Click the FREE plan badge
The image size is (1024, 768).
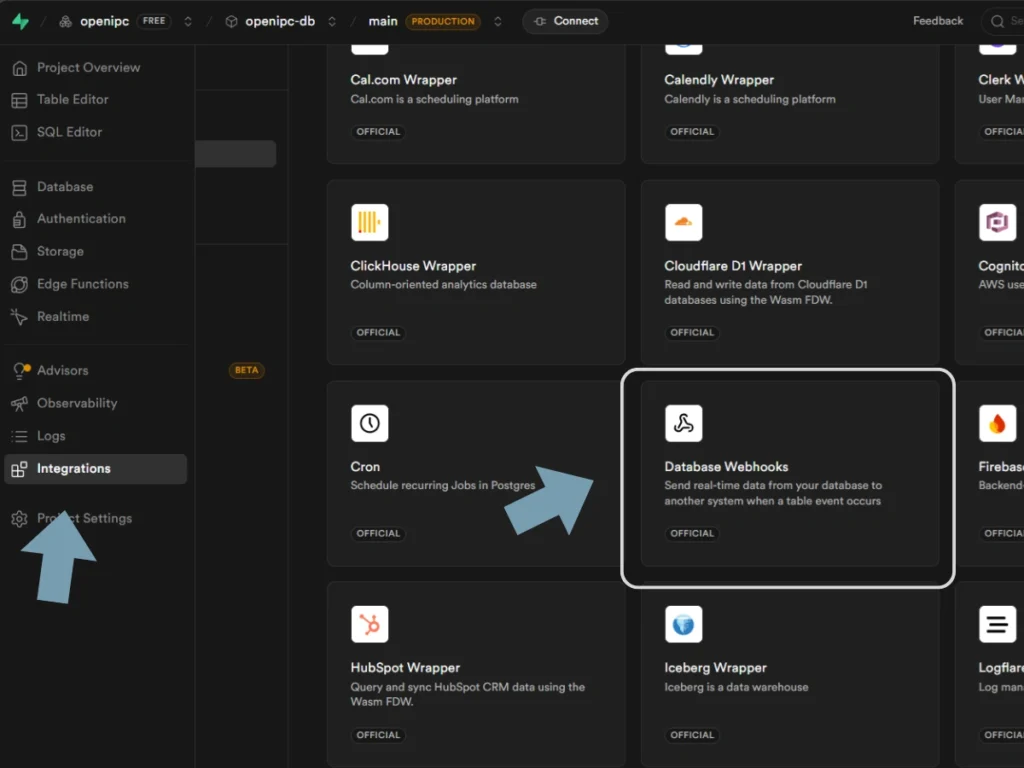point(154,22)
